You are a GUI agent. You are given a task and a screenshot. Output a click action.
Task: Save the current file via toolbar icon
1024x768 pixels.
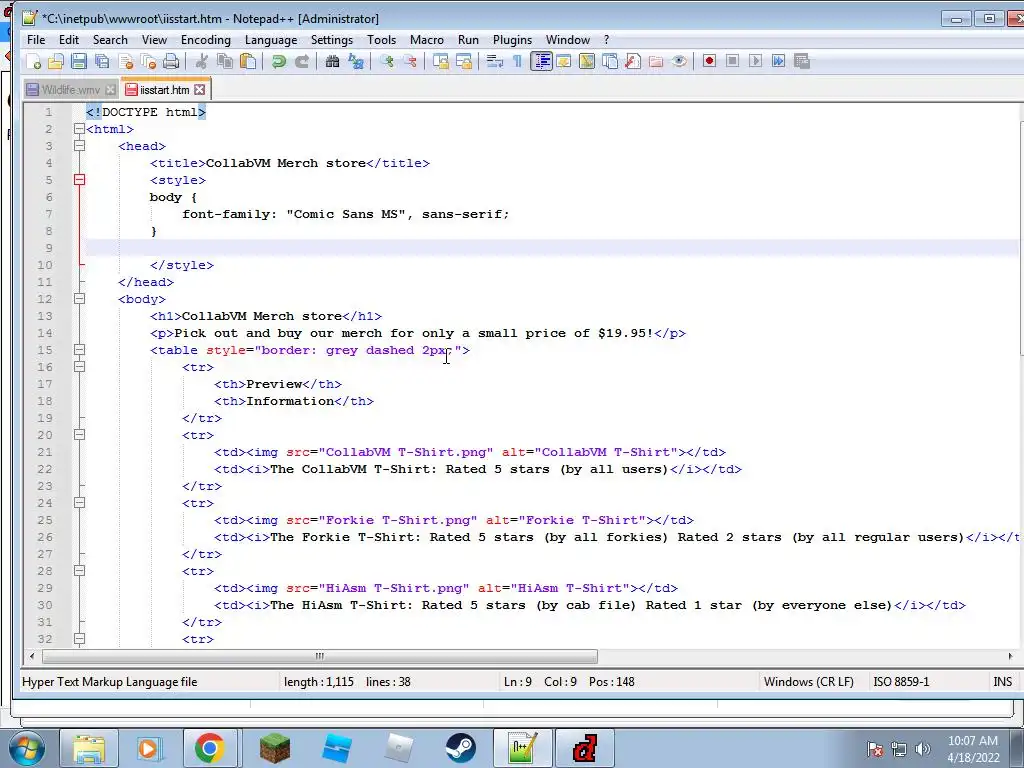click(79, 61)
